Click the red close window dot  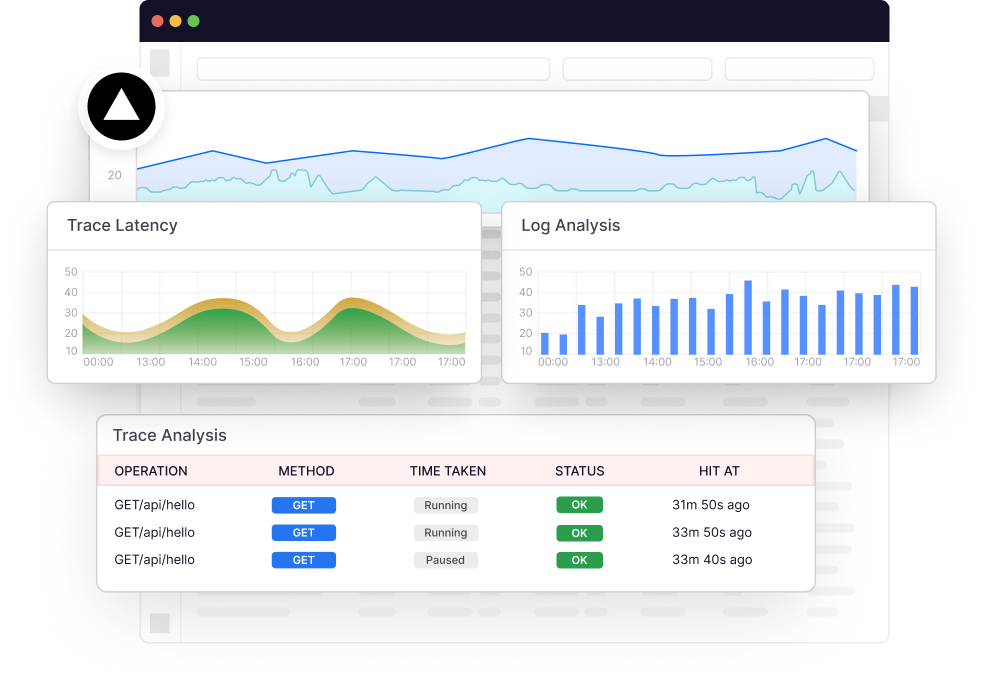tap(157, 21)
